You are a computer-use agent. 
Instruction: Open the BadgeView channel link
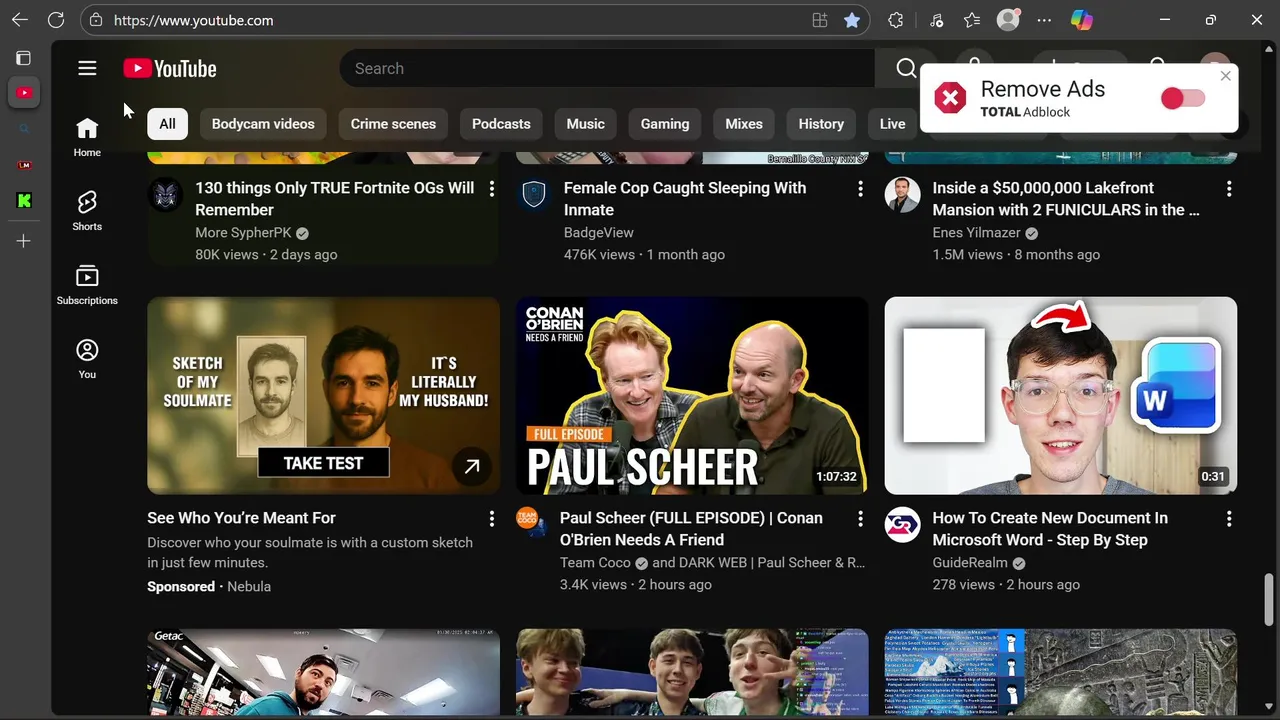[x=598, y=232]
